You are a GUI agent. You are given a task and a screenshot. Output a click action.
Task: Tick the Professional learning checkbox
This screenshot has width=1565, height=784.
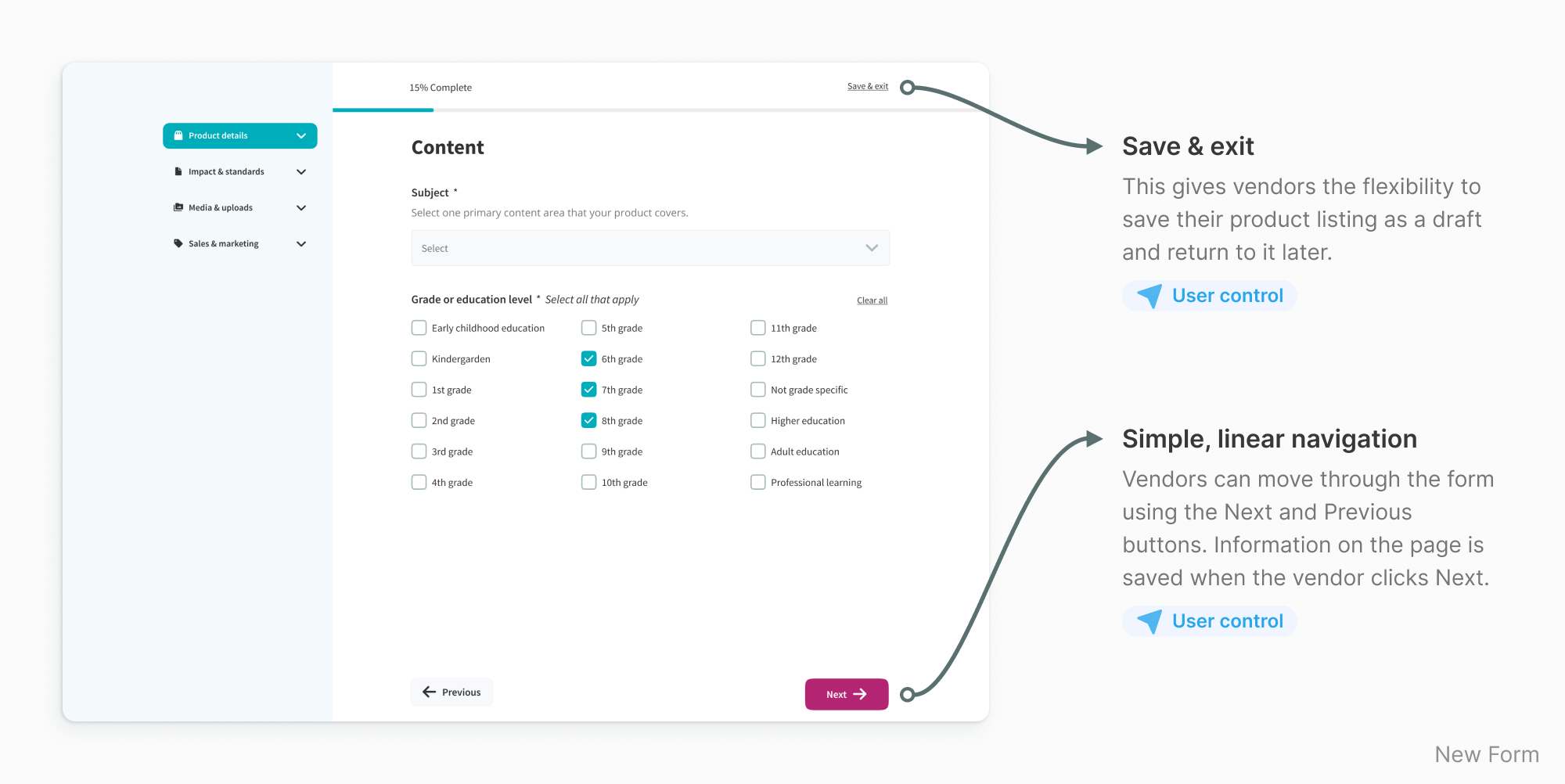(757, 482)
